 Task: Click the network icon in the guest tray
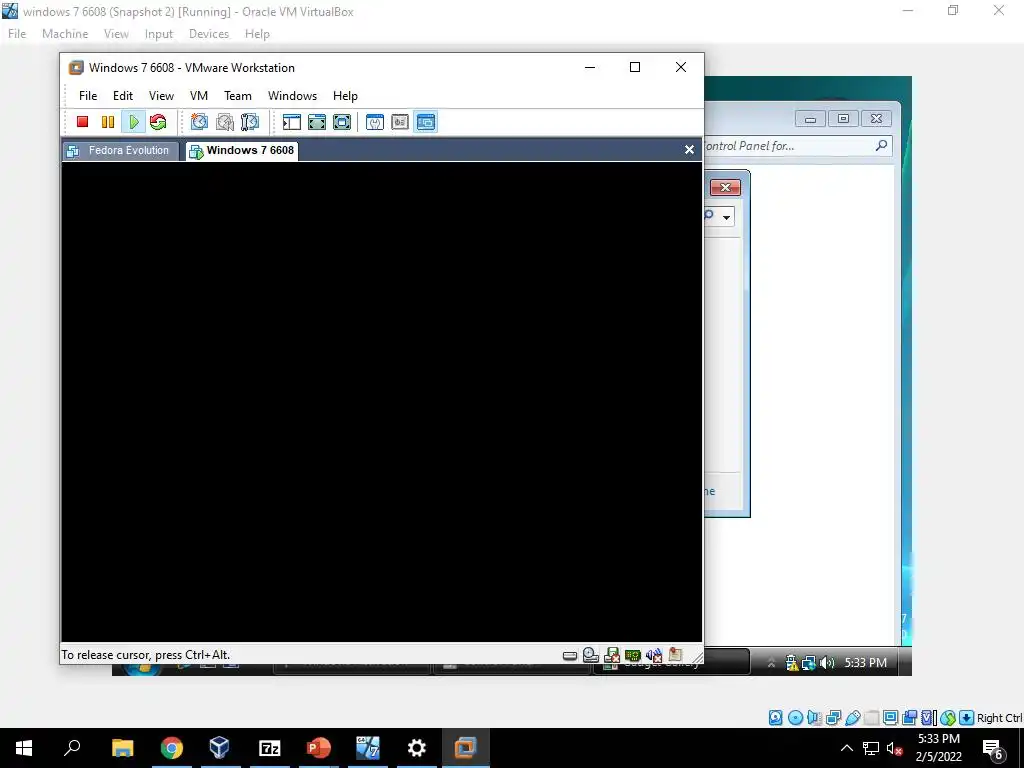[809, 664]
